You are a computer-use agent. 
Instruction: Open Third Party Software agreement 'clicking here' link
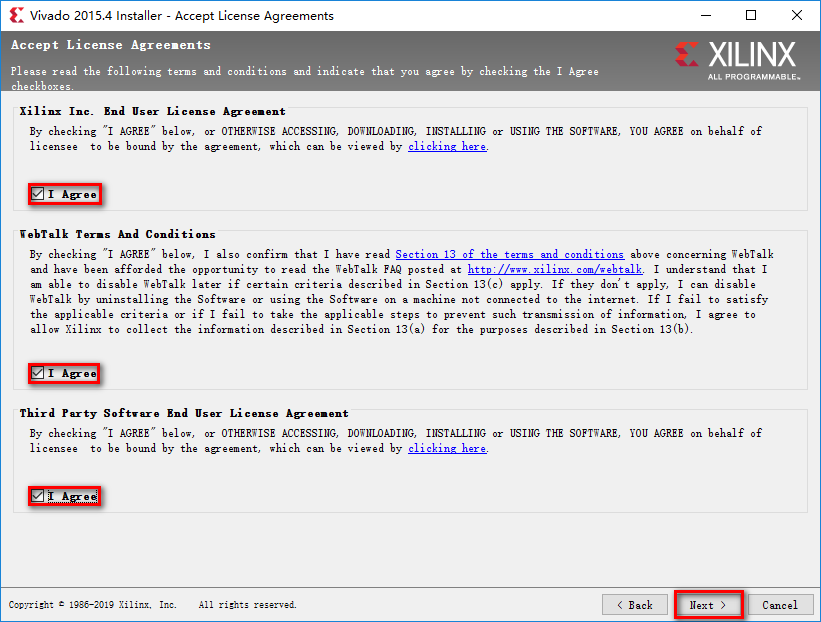[447, 449]
